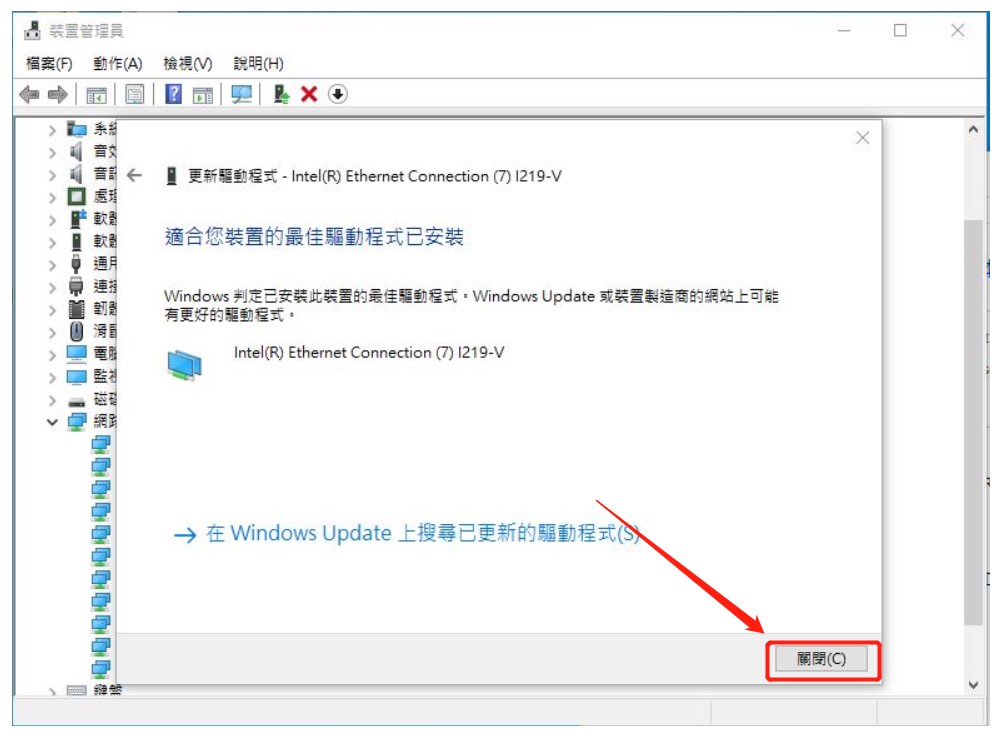
Task: Expand the monitor category chevron in tree
Action: (52, 377)
